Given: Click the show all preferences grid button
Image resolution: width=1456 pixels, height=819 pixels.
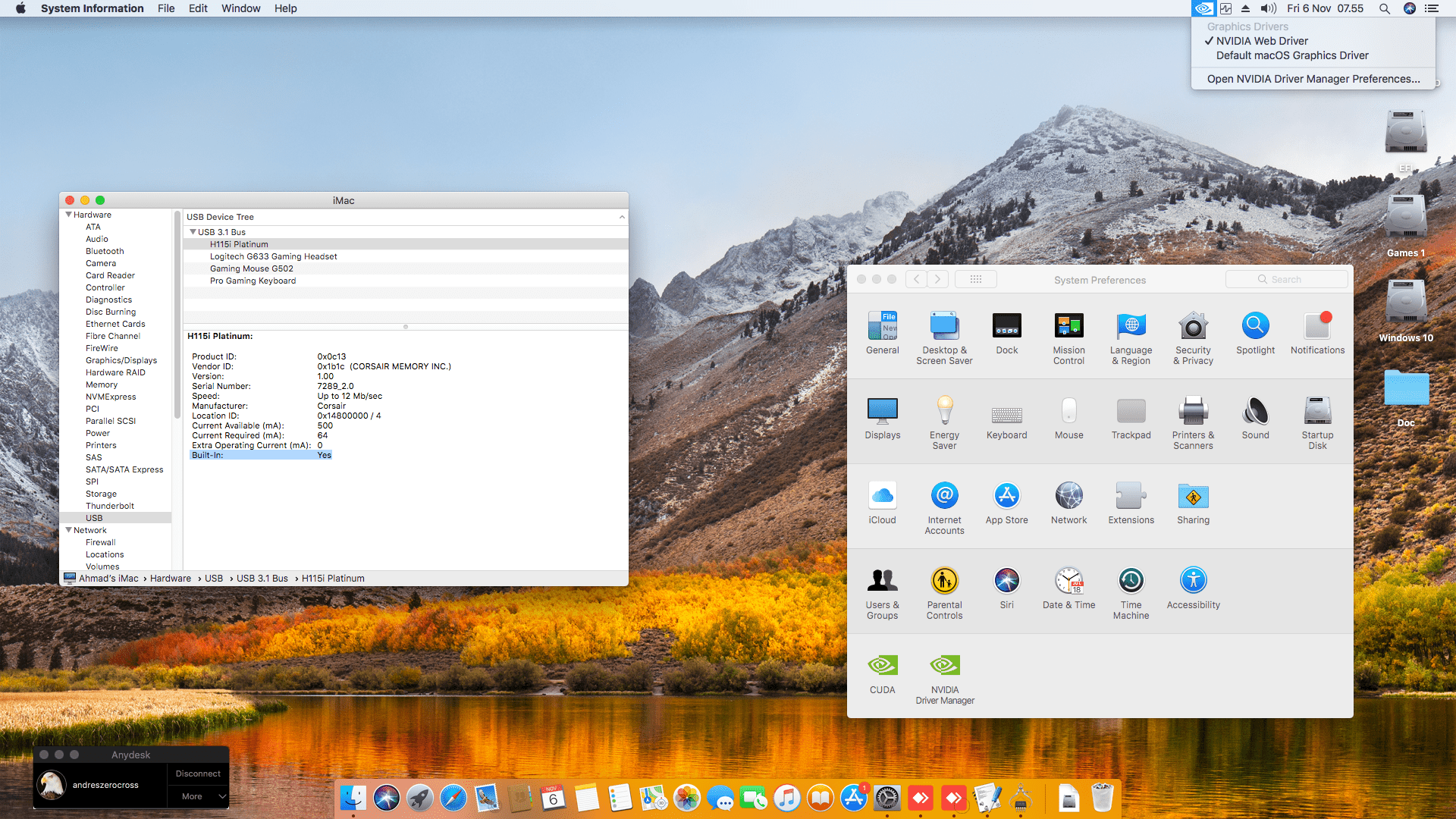Looking at the screenshot, I should [x=975, y=279].
